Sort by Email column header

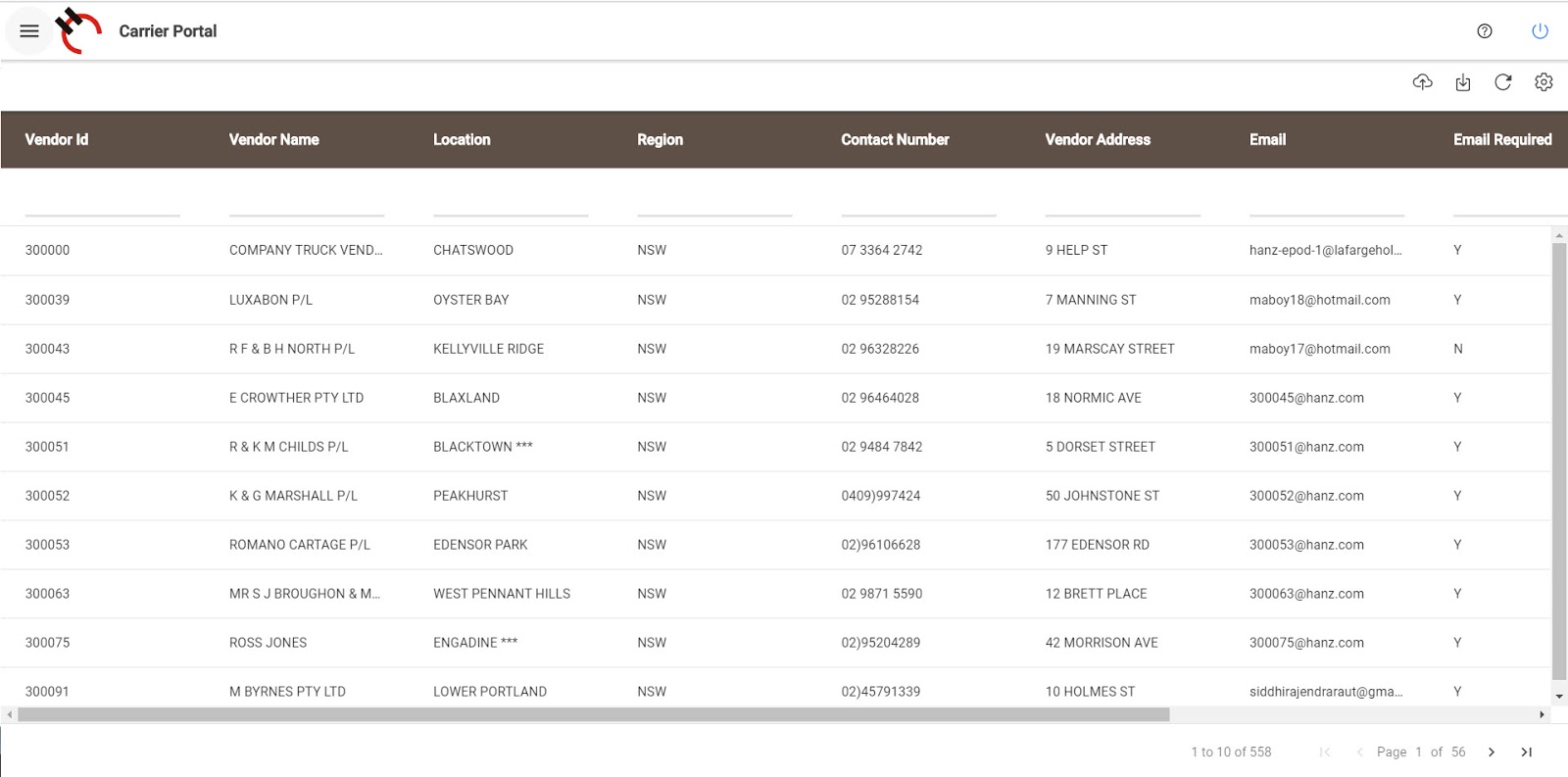(1267, 140)
